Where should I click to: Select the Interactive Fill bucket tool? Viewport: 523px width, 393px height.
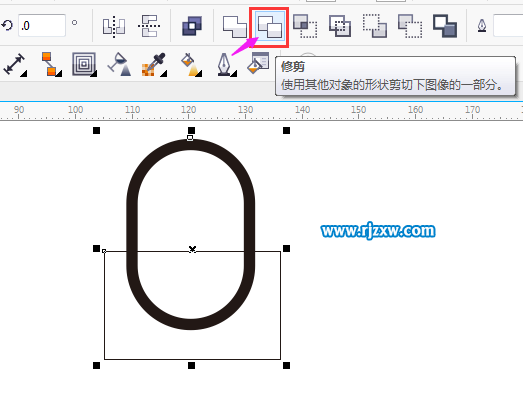[191, 64]
